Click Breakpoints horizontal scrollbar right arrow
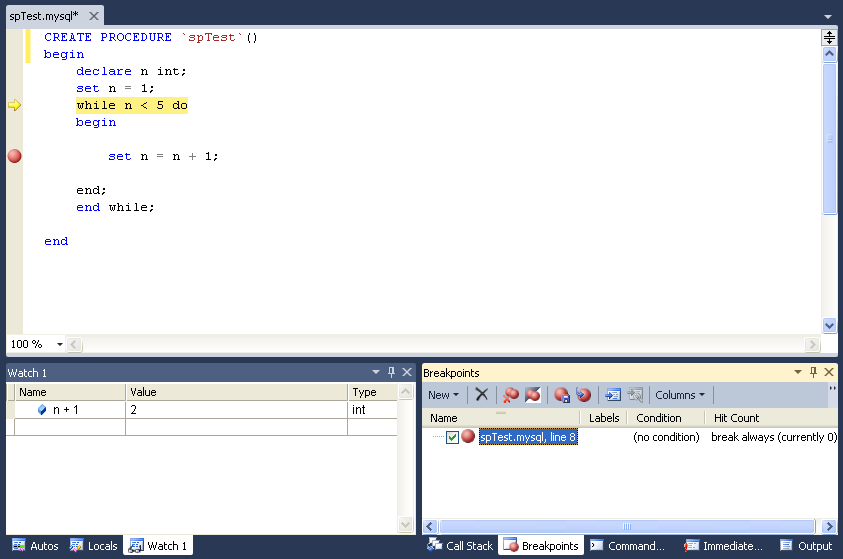The height and width of the screenshot is (559, 843). click(828, 526)
